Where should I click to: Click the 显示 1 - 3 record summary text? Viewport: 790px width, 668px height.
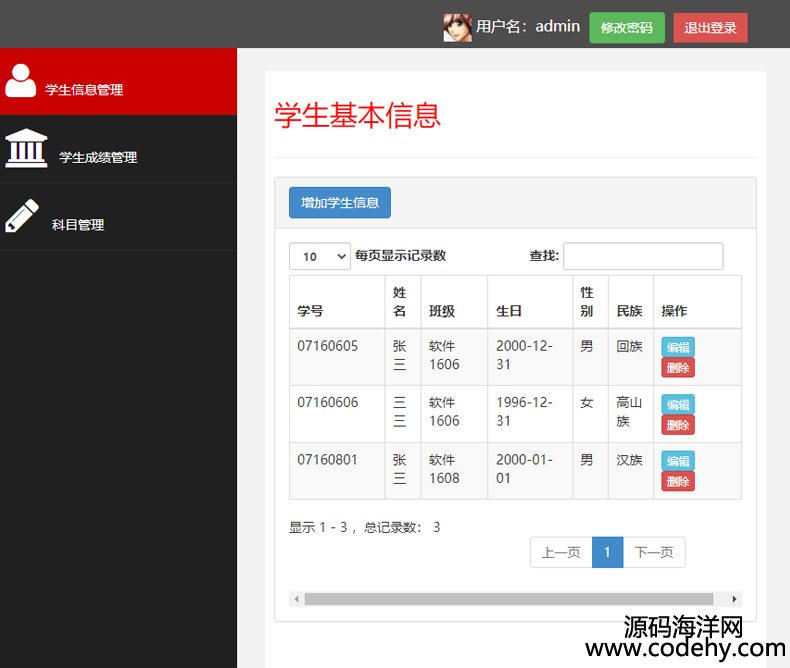tap(365, 527)
